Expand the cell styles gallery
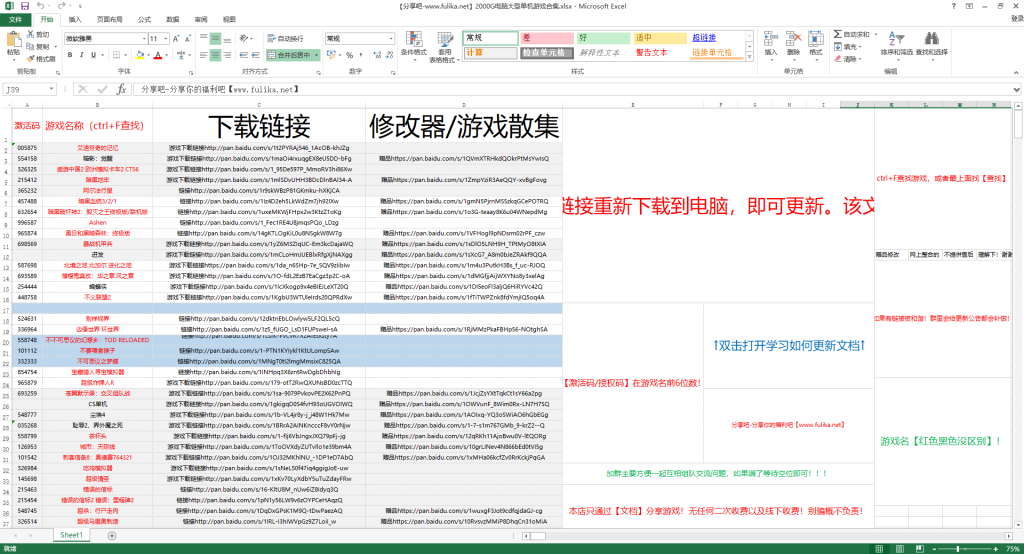Viewport: 1024px width, 554px height. click(x=750, y=57)
